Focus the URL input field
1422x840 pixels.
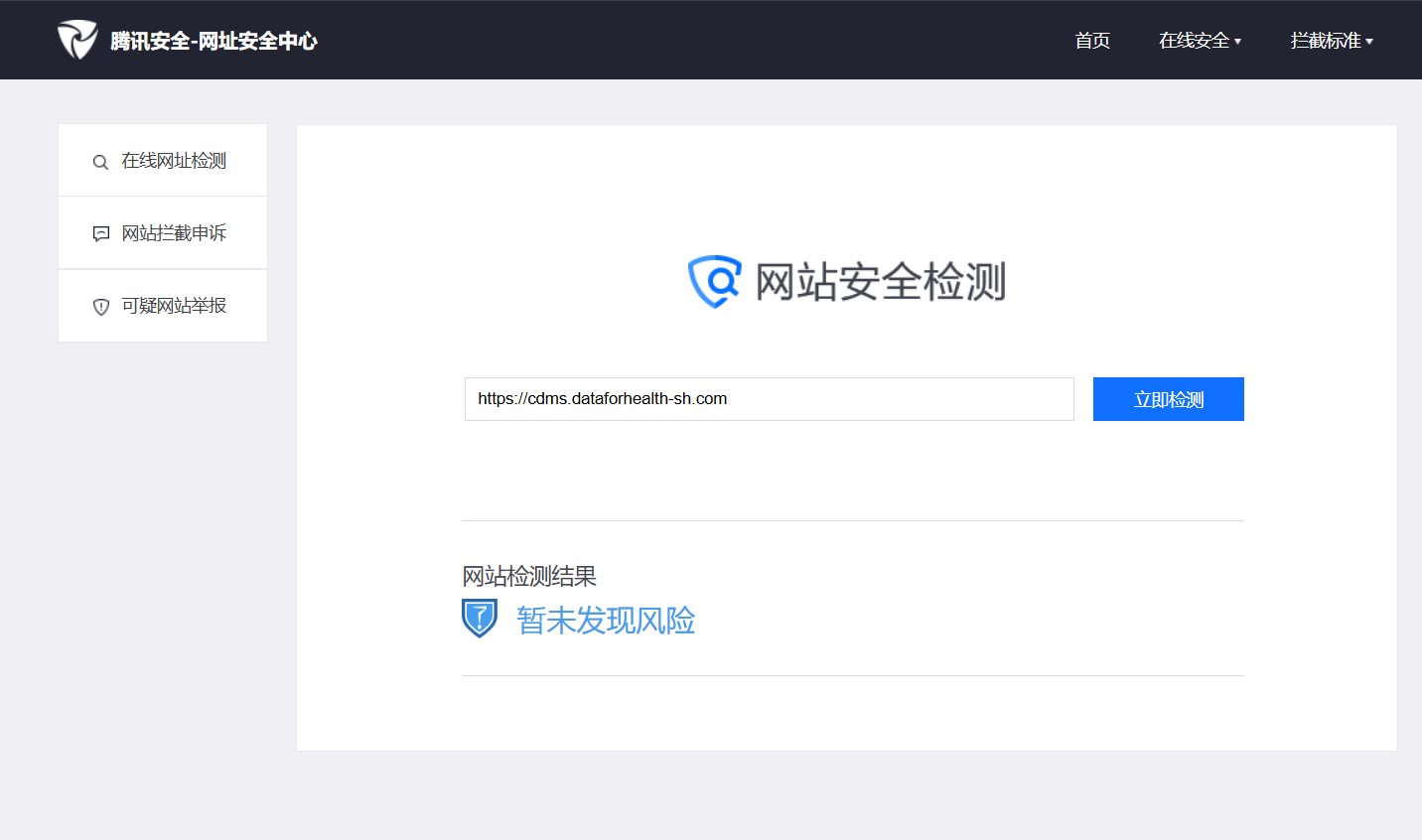click(770, 399)
